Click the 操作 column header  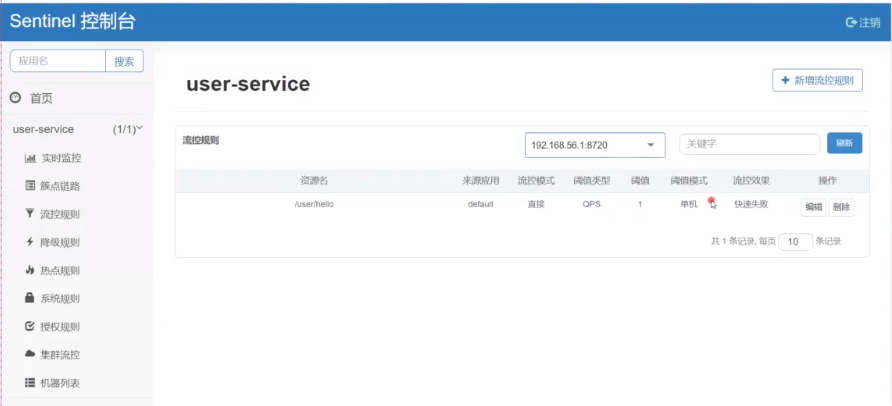pos(827,181)
